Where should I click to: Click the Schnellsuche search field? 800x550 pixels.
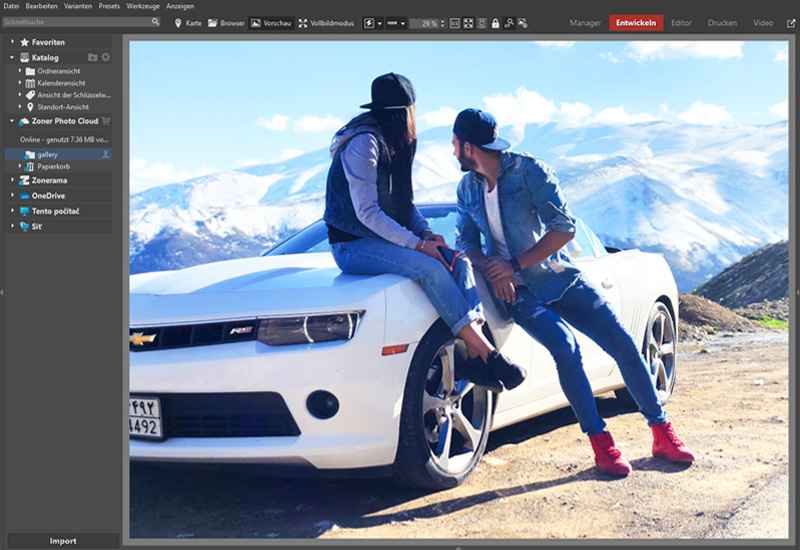pos(75,21)
